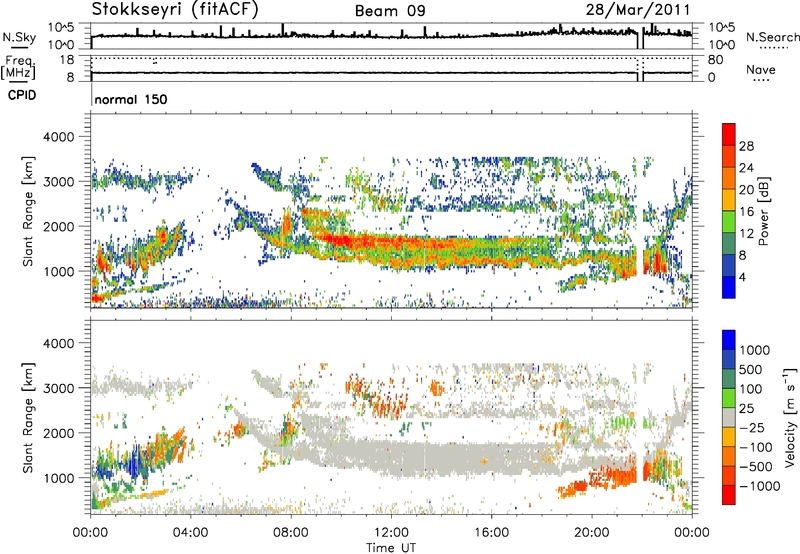This screenshot has width=800, height=554.
Task: Click the '3000' tick of the velocity plot
Action: pyautogui.click(x=58, y=388)
